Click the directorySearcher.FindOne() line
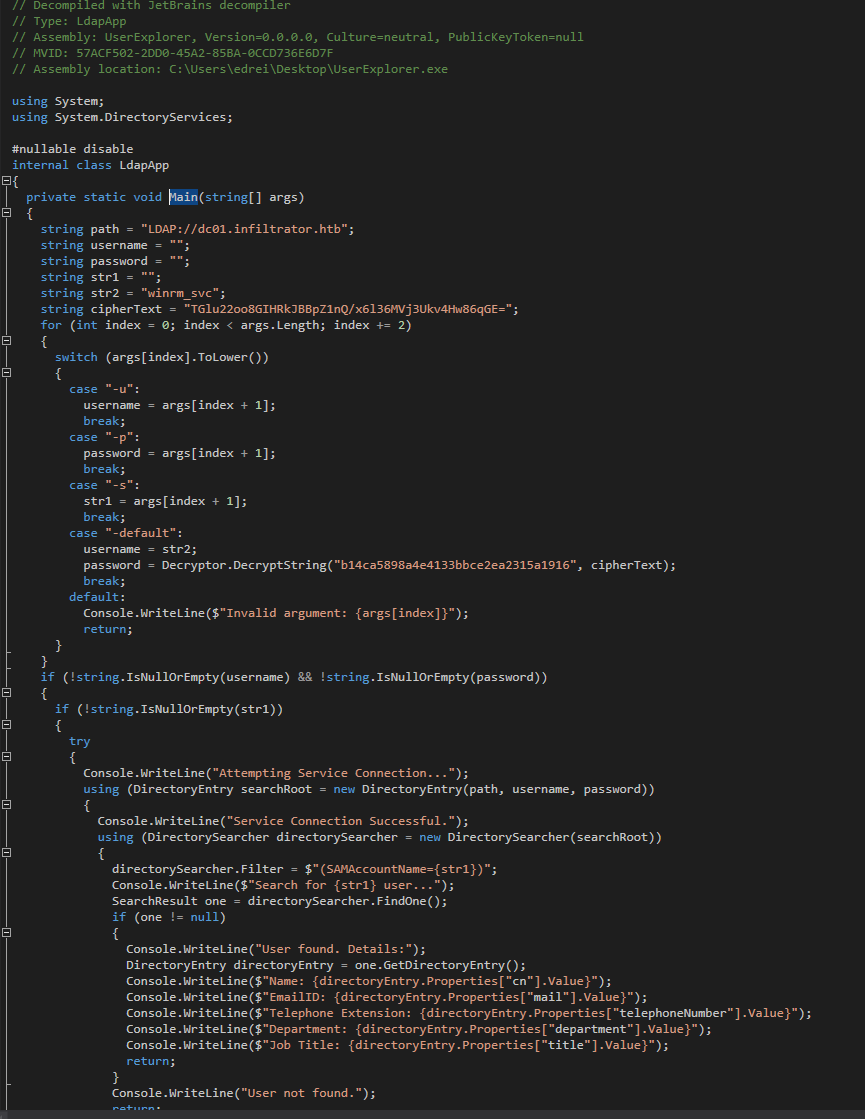Screen dimensions: 865x1119 [280, 901]
